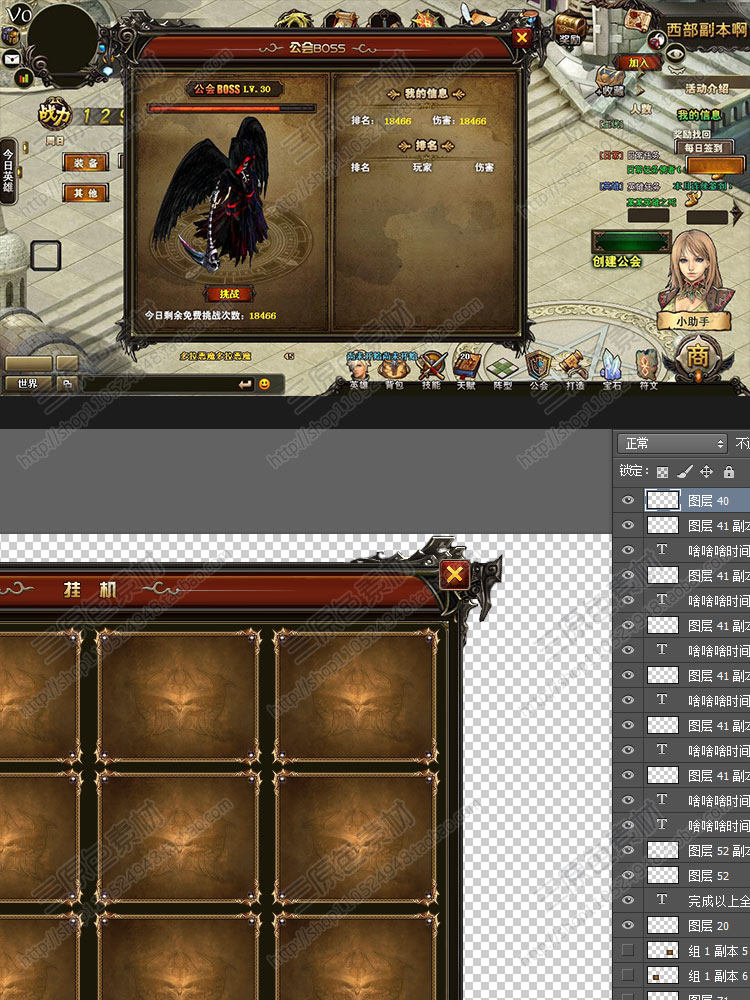Click the lock image pixels brush icon
750x1000 pixels.
tap(684, 471)
